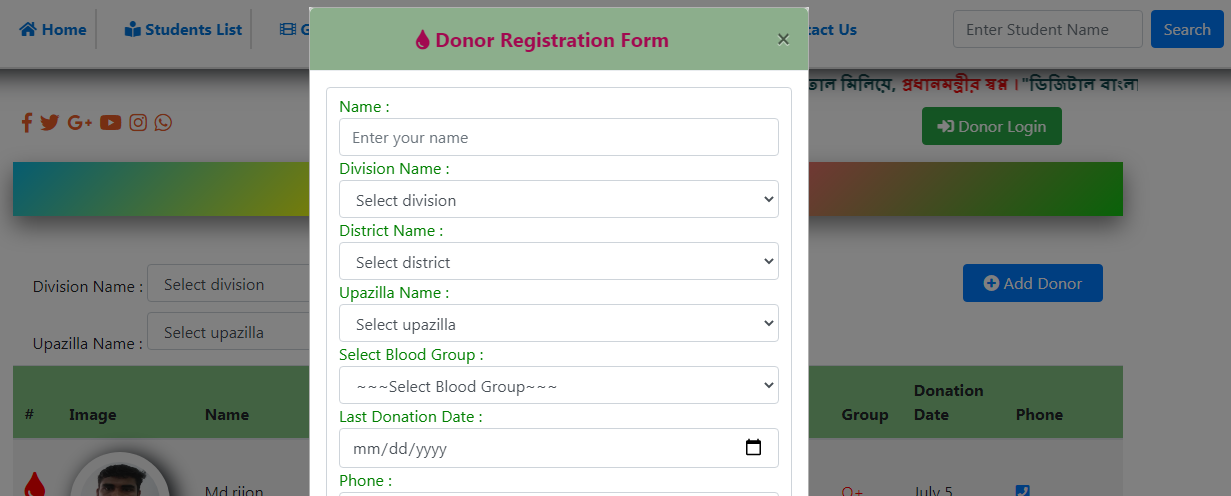This screenshot has height=496, width=1231.
Task: Click the Search button
Action: click(x=1187, y=30)
